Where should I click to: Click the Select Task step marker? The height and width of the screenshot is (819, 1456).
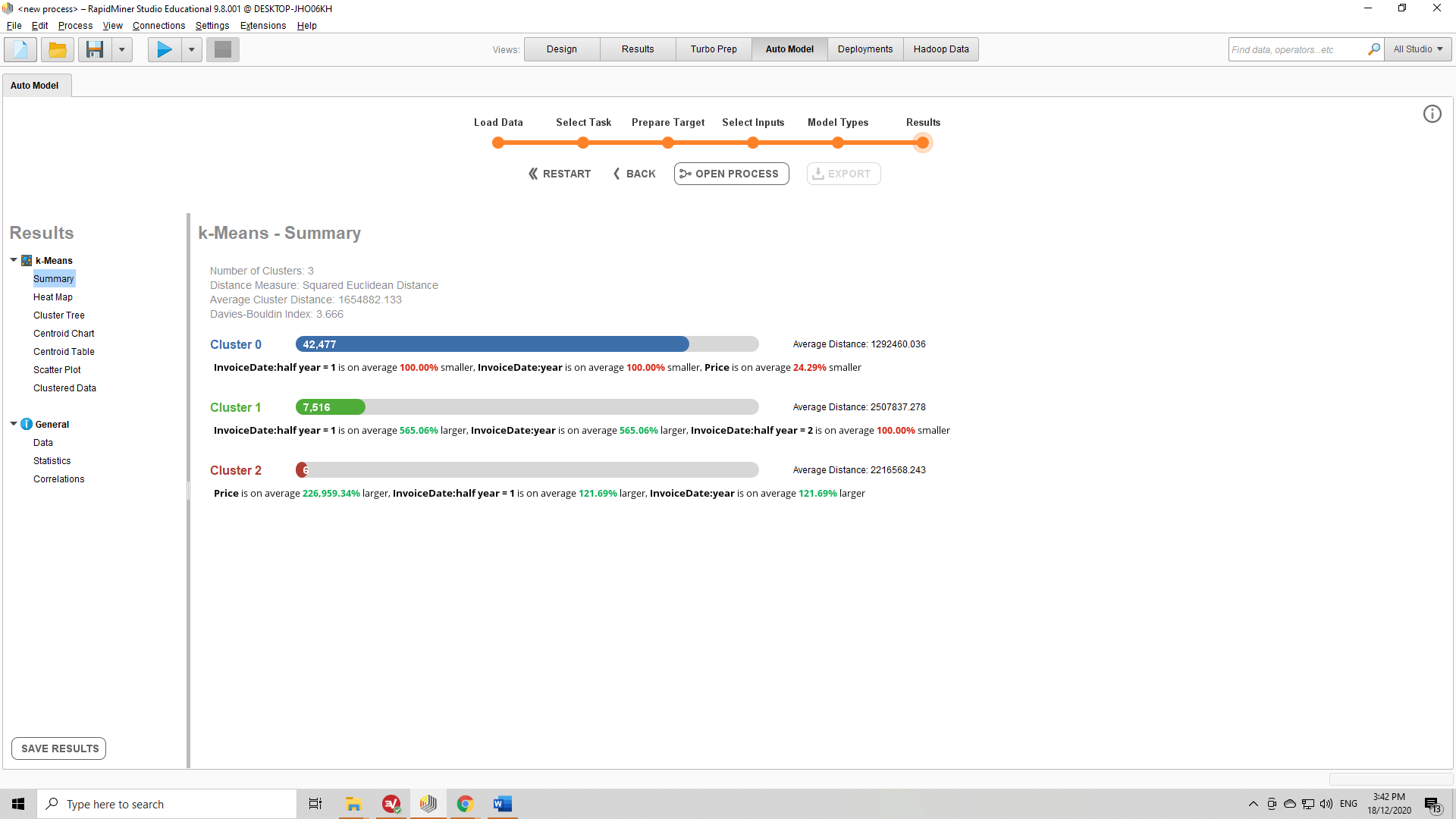(583, 143)
